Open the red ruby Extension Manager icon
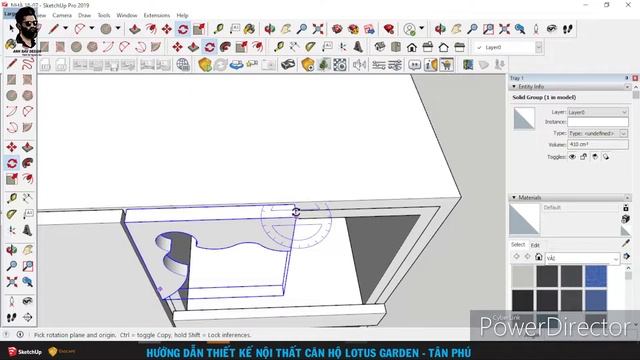The width and height of the screenshot is (640, 360). click(389, 29)
